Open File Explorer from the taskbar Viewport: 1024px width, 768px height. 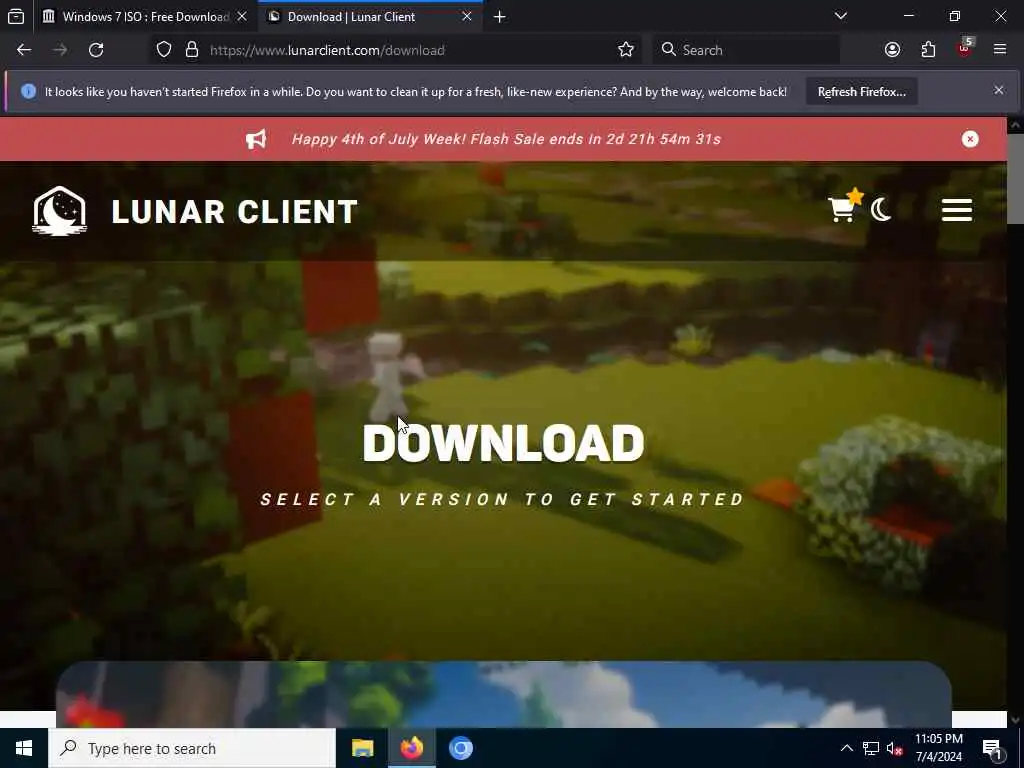pyautogui.click(x=362, y=748)
